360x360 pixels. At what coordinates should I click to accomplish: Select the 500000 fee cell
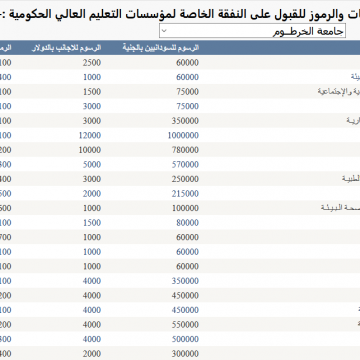185,339
